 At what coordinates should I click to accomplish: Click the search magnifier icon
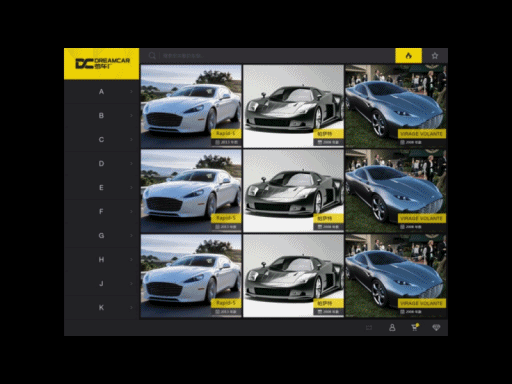152,56
